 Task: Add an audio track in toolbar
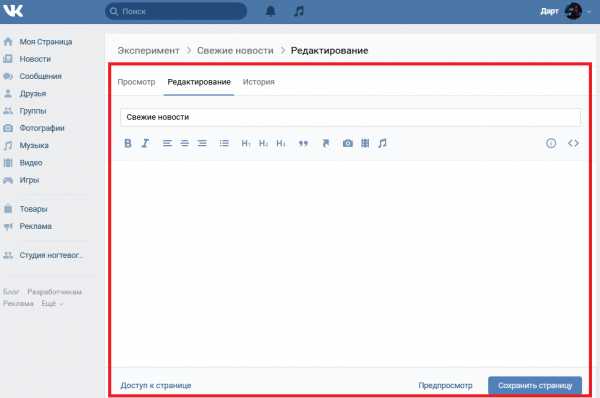[382, 143]
